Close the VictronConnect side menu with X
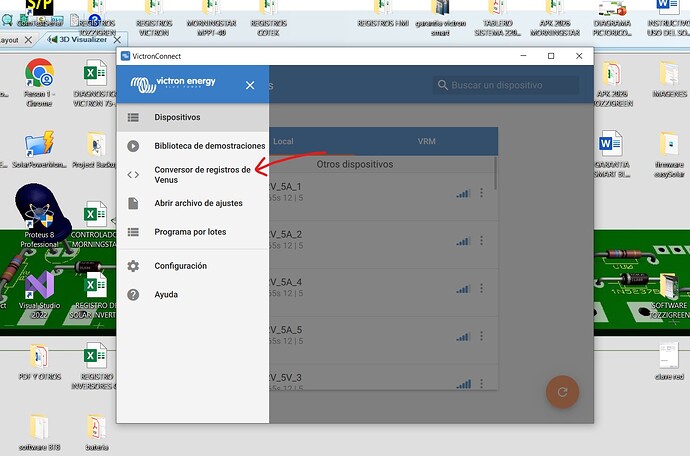This screenshot has height=456, width=690. (250, 85)
